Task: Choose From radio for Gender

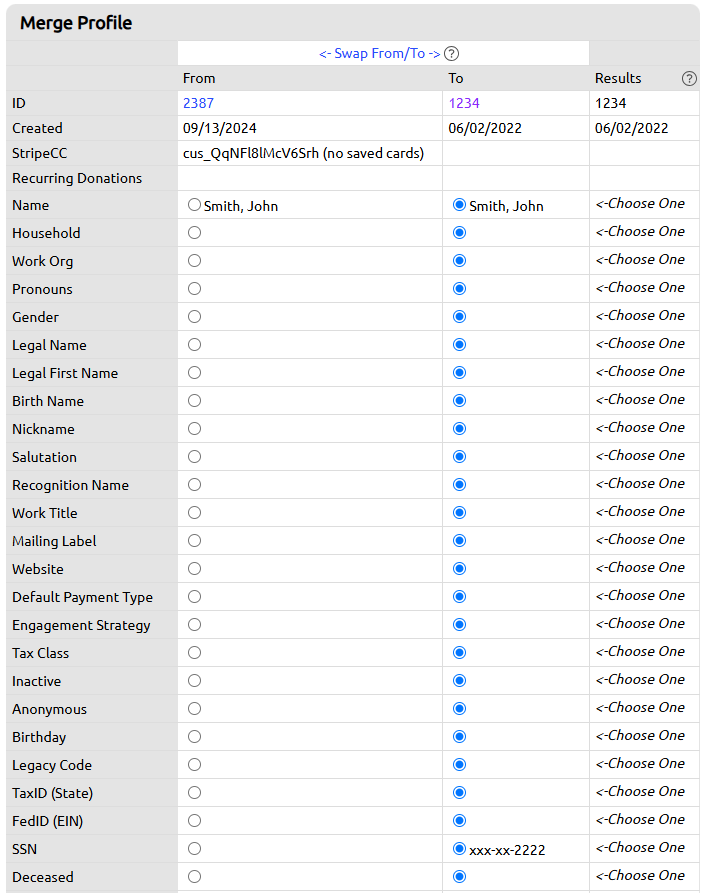Action: tap(195, 316)
